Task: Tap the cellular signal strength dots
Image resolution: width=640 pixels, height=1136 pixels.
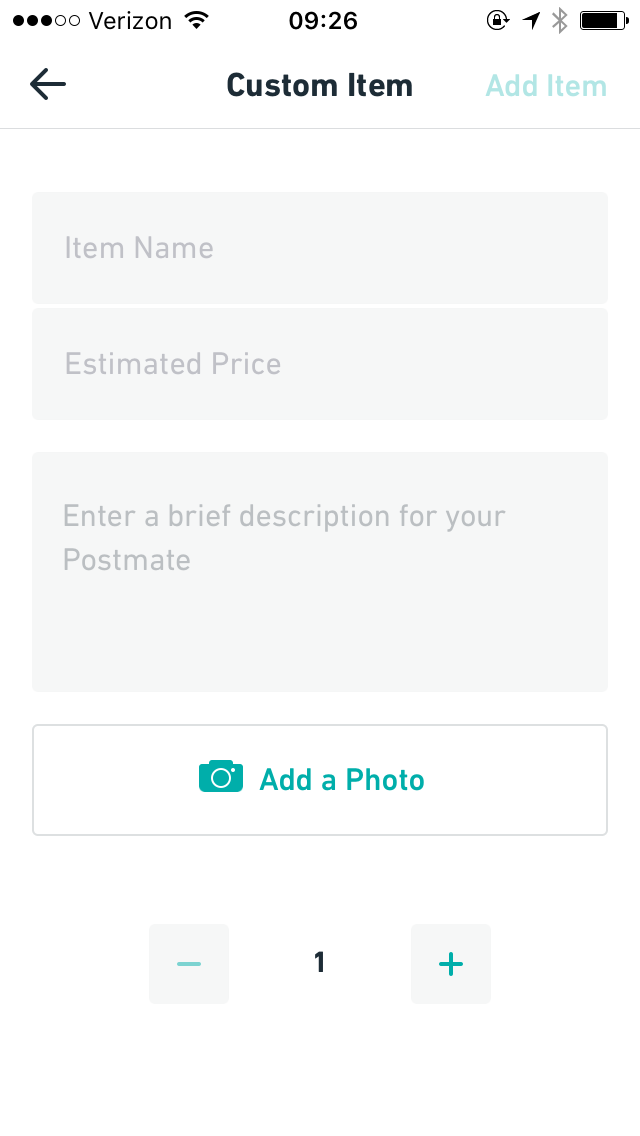Action: (x=45, y=20)
